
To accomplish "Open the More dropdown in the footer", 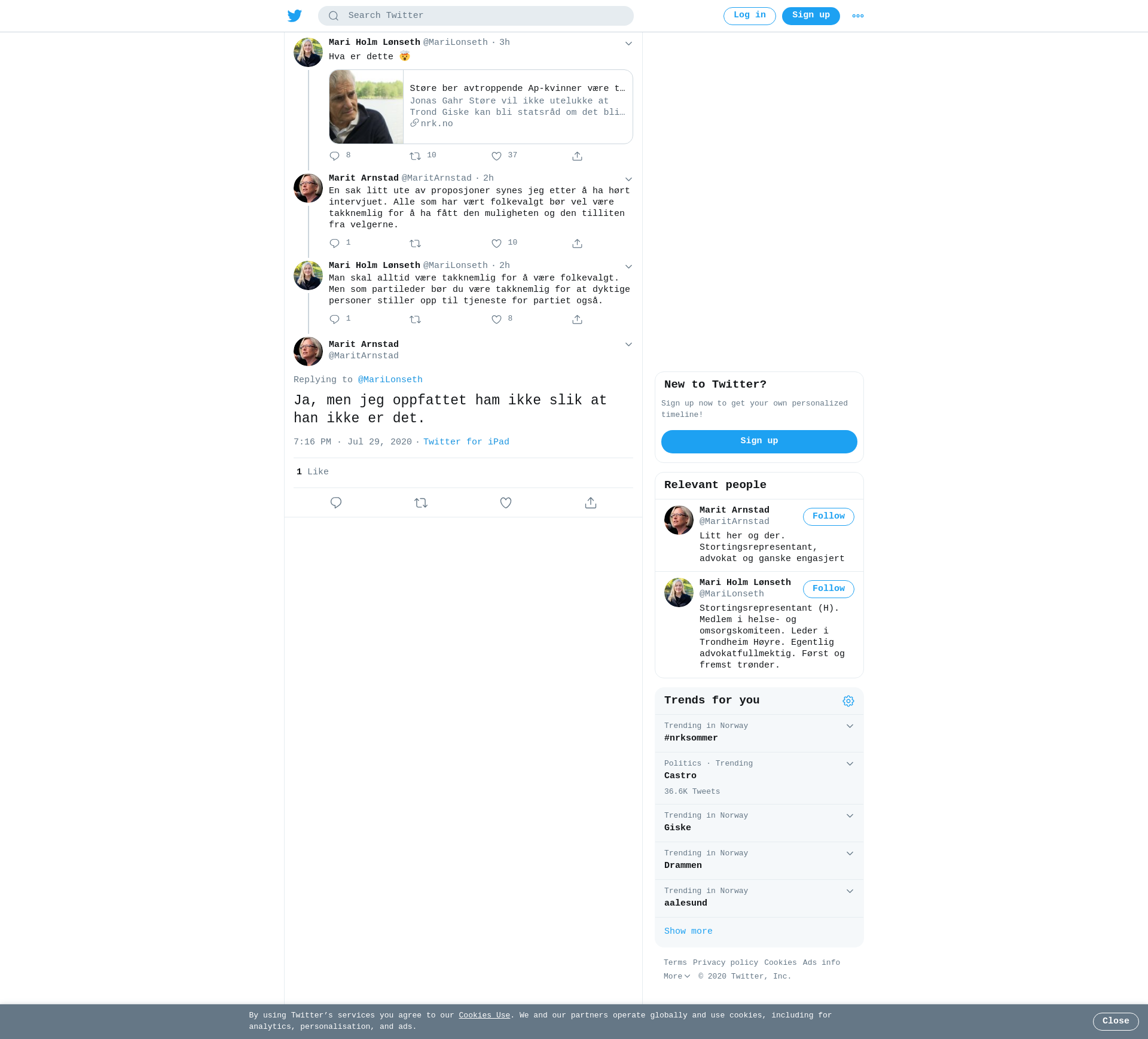I will pos(677,976).
